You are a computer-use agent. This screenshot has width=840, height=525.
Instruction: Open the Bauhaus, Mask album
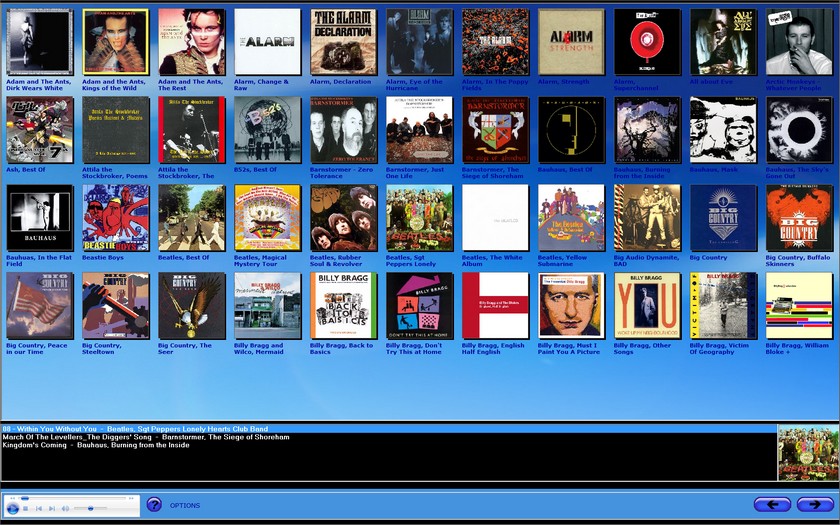723,130
